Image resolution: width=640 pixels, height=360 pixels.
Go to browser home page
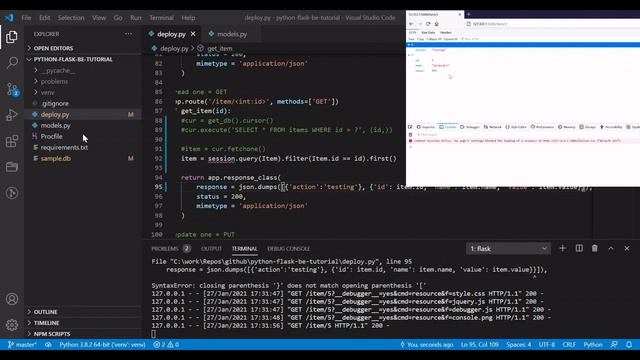[x=436, y=24]
